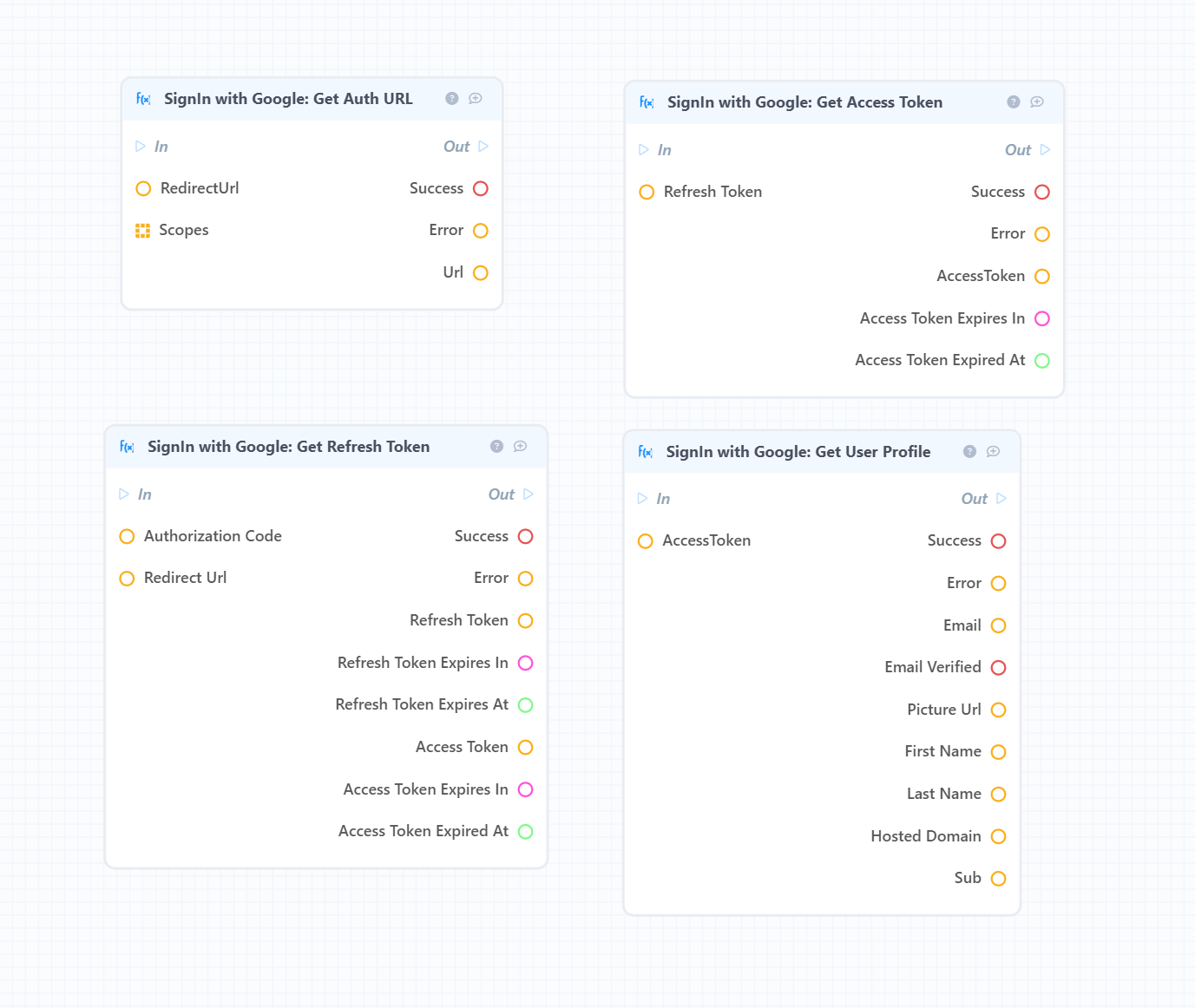
Task: Open help icon on Get User Profile block
Action: click(970, 451)
